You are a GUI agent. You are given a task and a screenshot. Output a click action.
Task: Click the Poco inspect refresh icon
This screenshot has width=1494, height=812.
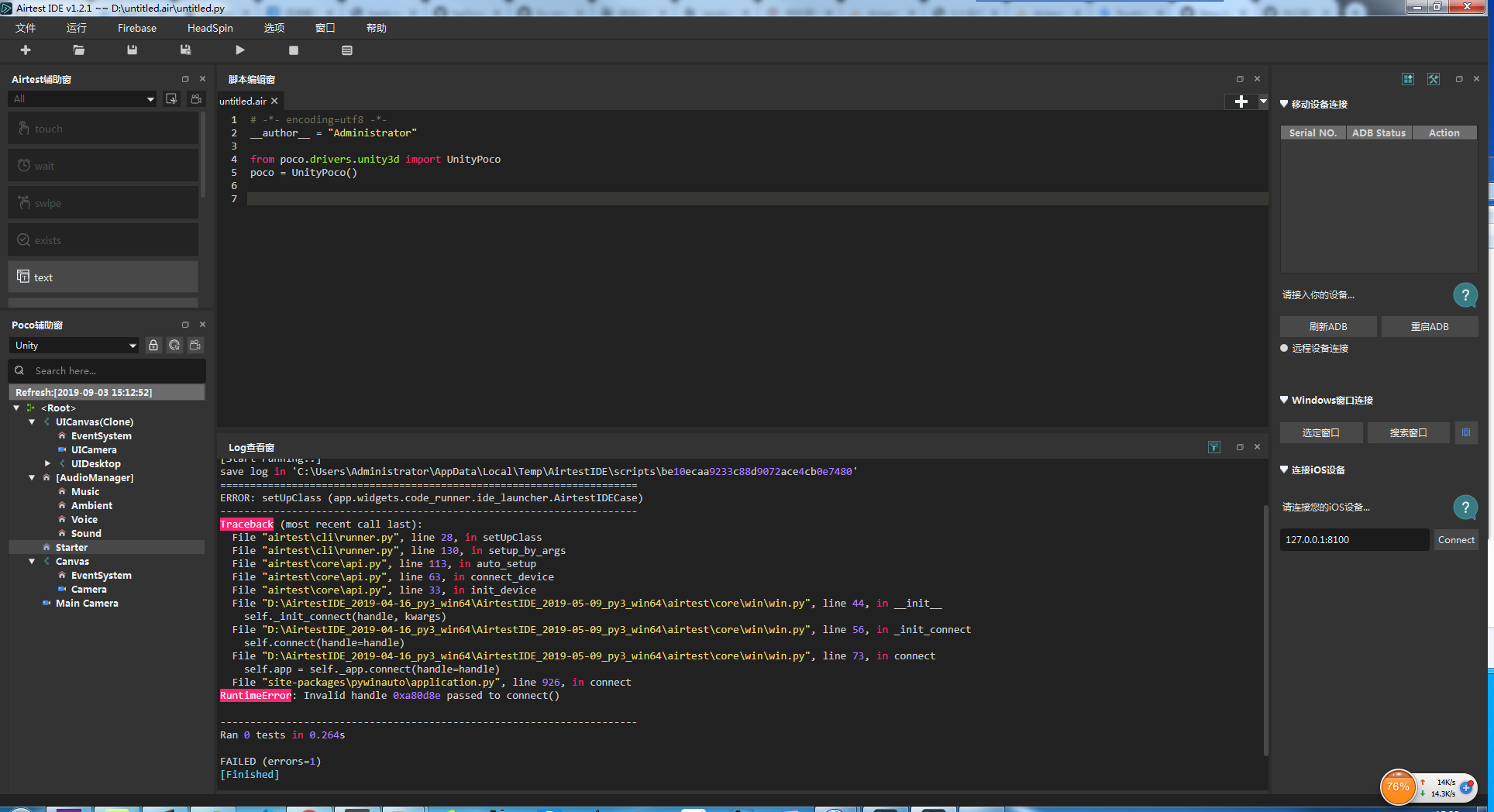pyautogui.click(x=174, y=345)
